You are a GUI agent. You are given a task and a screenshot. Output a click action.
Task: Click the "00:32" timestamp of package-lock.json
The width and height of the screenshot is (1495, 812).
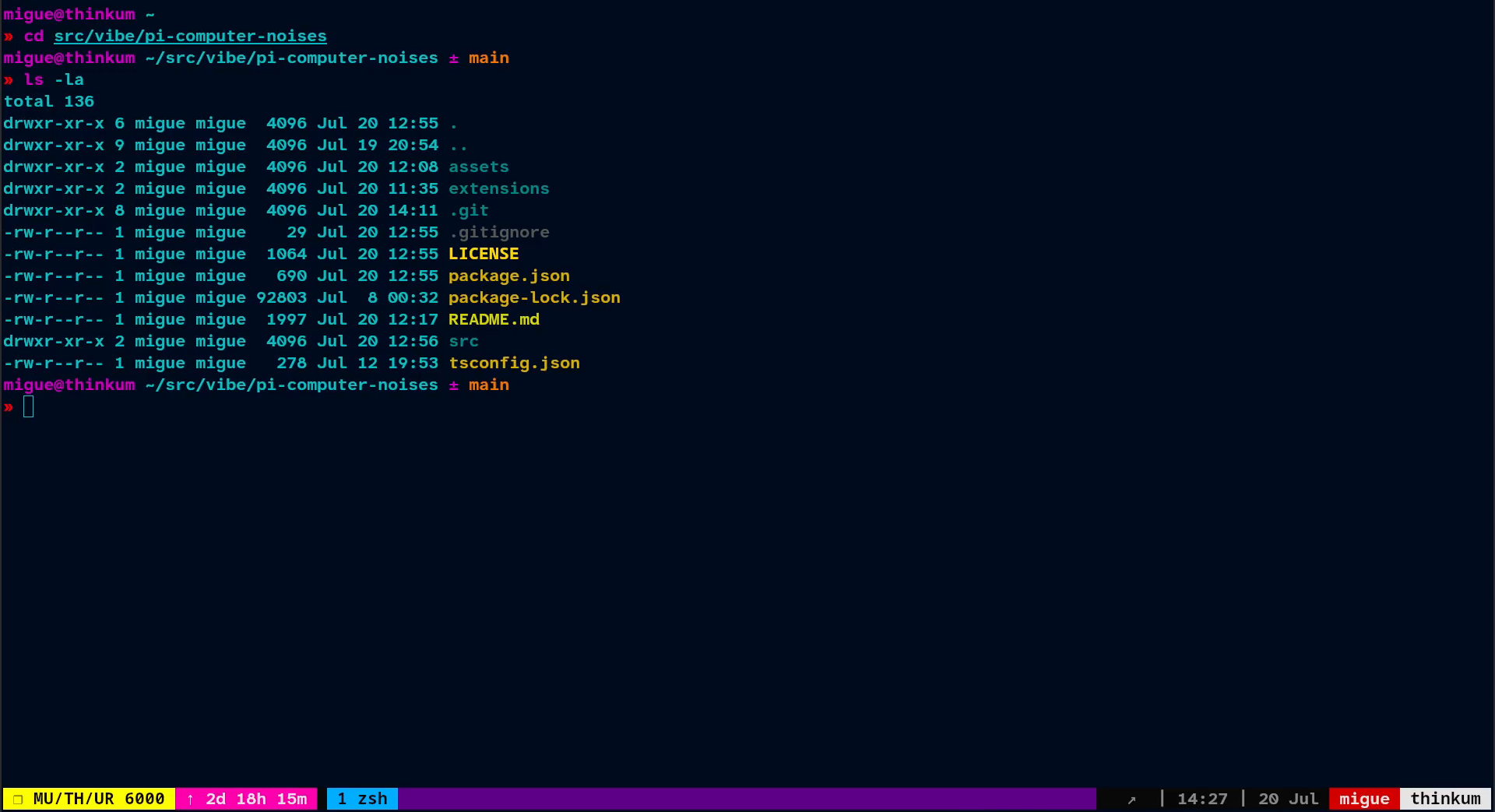pos(413,297)
